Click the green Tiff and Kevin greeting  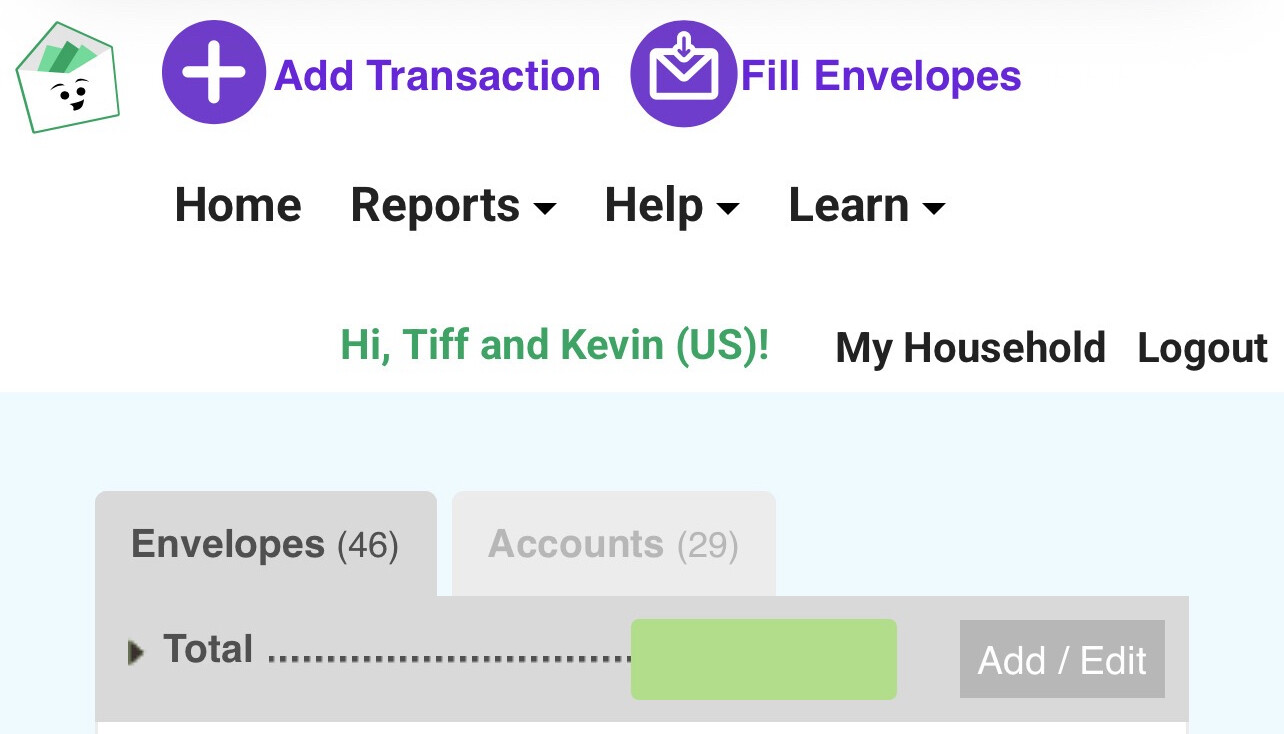point(555,345)
